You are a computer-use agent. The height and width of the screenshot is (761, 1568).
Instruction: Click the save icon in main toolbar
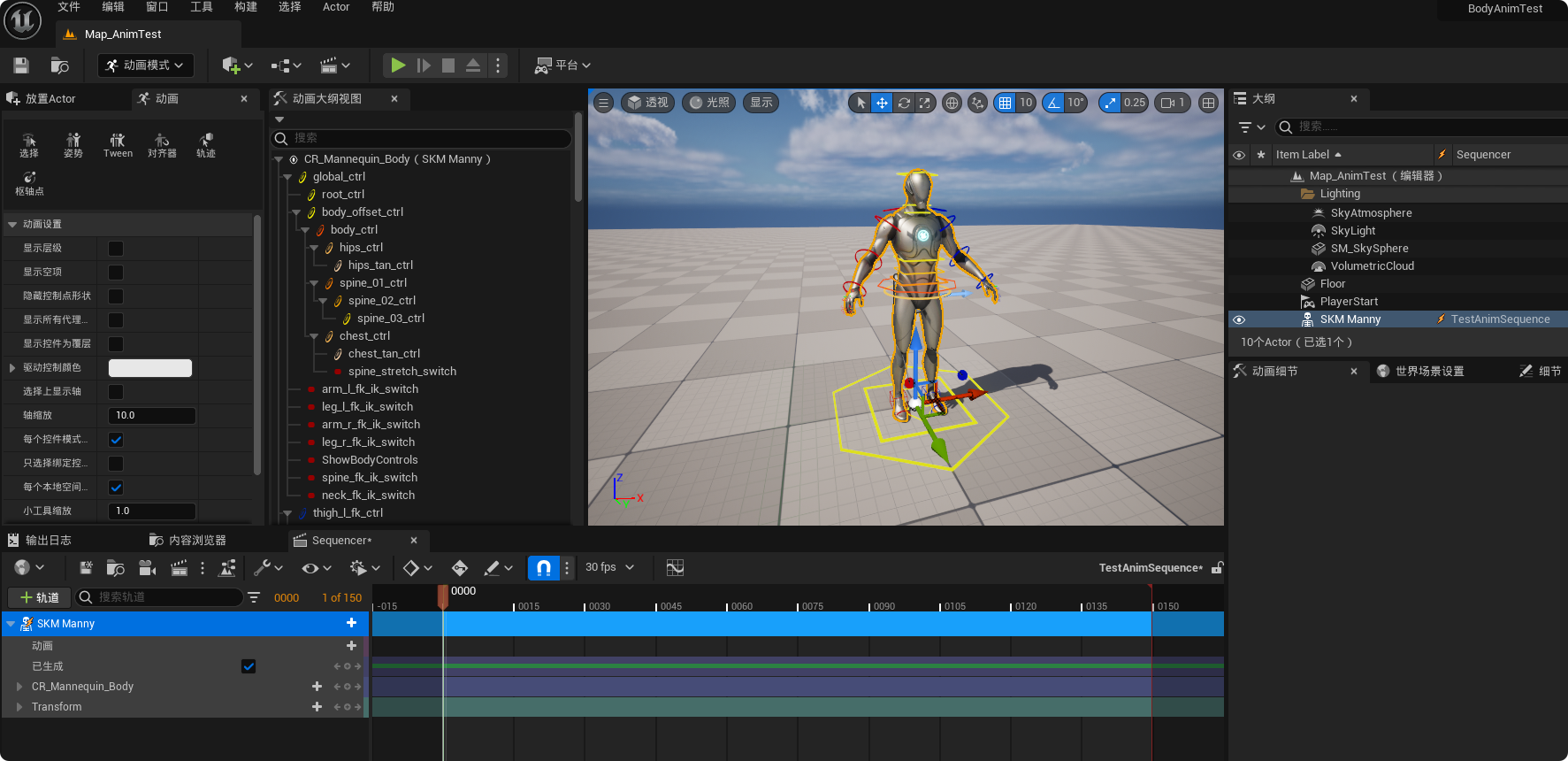coord(21,65)
